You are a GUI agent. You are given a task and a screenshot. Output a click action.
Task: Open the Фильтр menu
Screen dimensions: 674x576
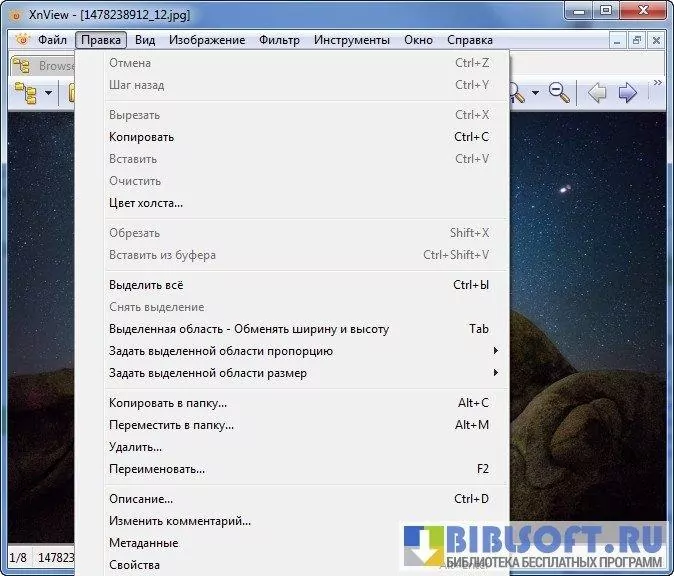point(279,40)
